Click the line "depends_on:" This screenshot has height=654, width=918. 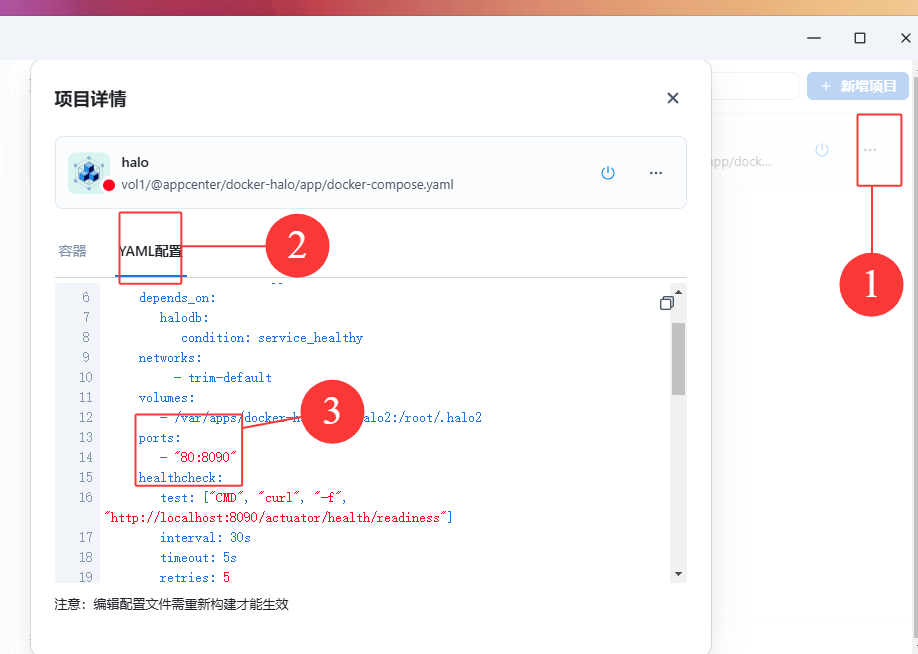click(x=177, y=298)
